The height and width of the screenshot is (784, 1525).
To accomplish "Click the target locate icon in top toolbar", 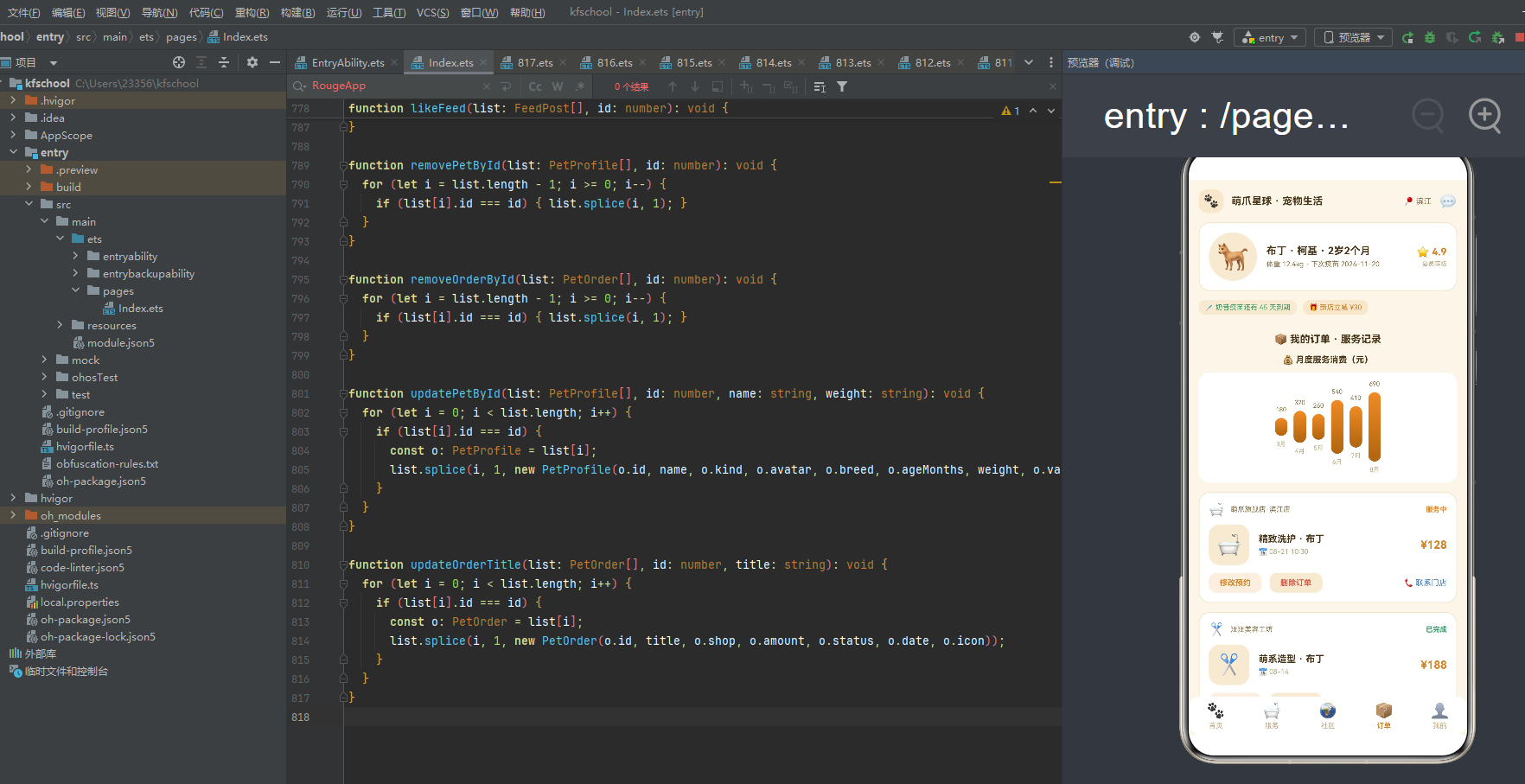I will pyautogui.click(x=1195, y=37).
